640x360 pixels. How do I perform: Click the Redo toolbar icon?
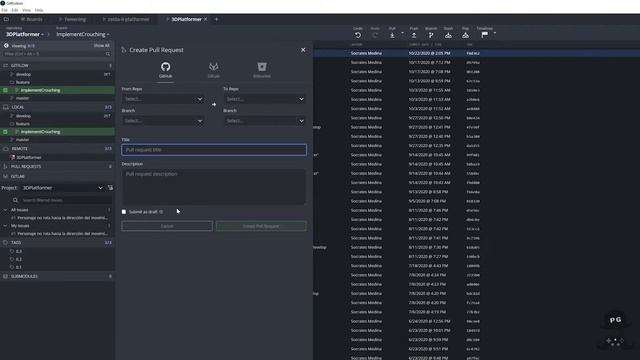pyautogui.click(x=375, y=36)
